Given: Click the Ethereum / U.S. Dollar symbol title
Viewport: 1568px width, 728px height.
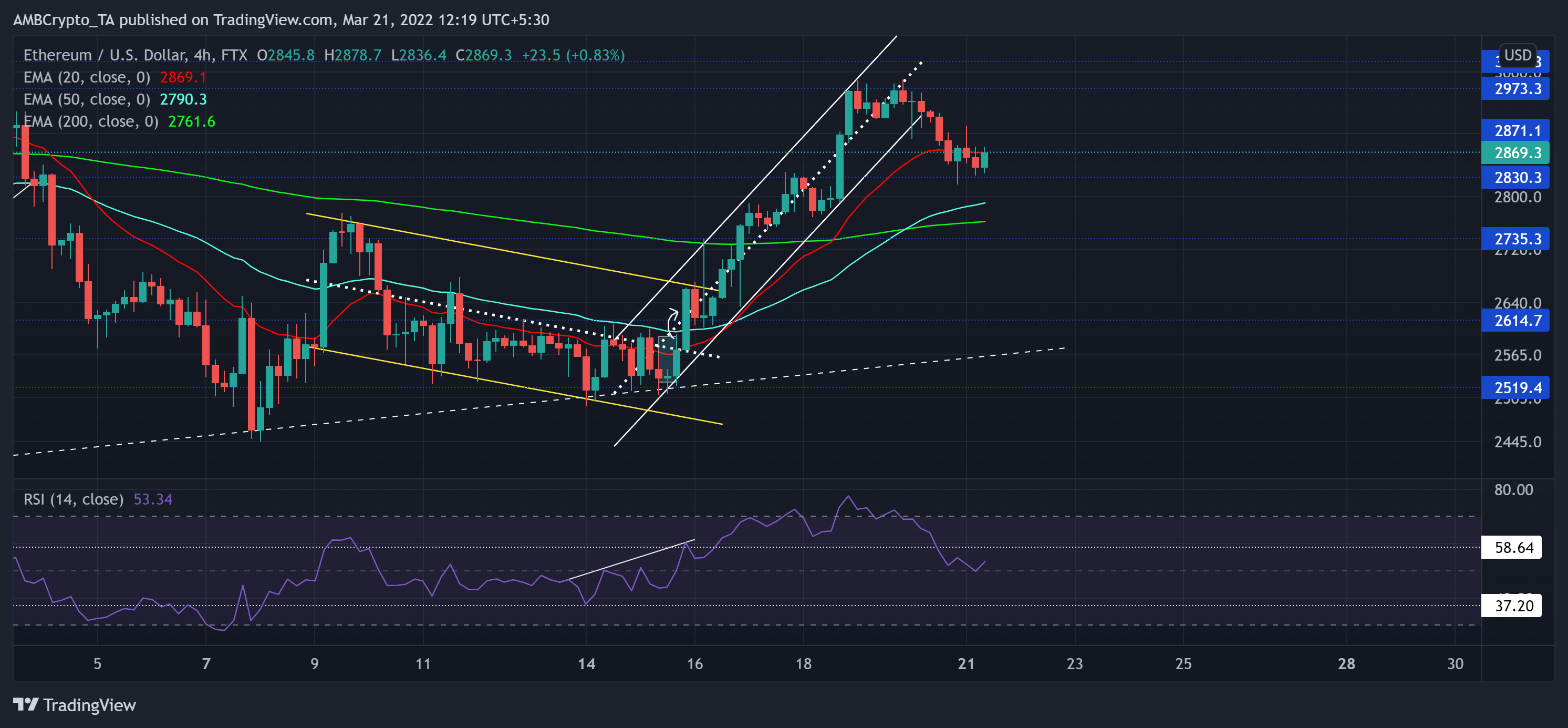Looking at the screenshot, I should click(135, 55).
